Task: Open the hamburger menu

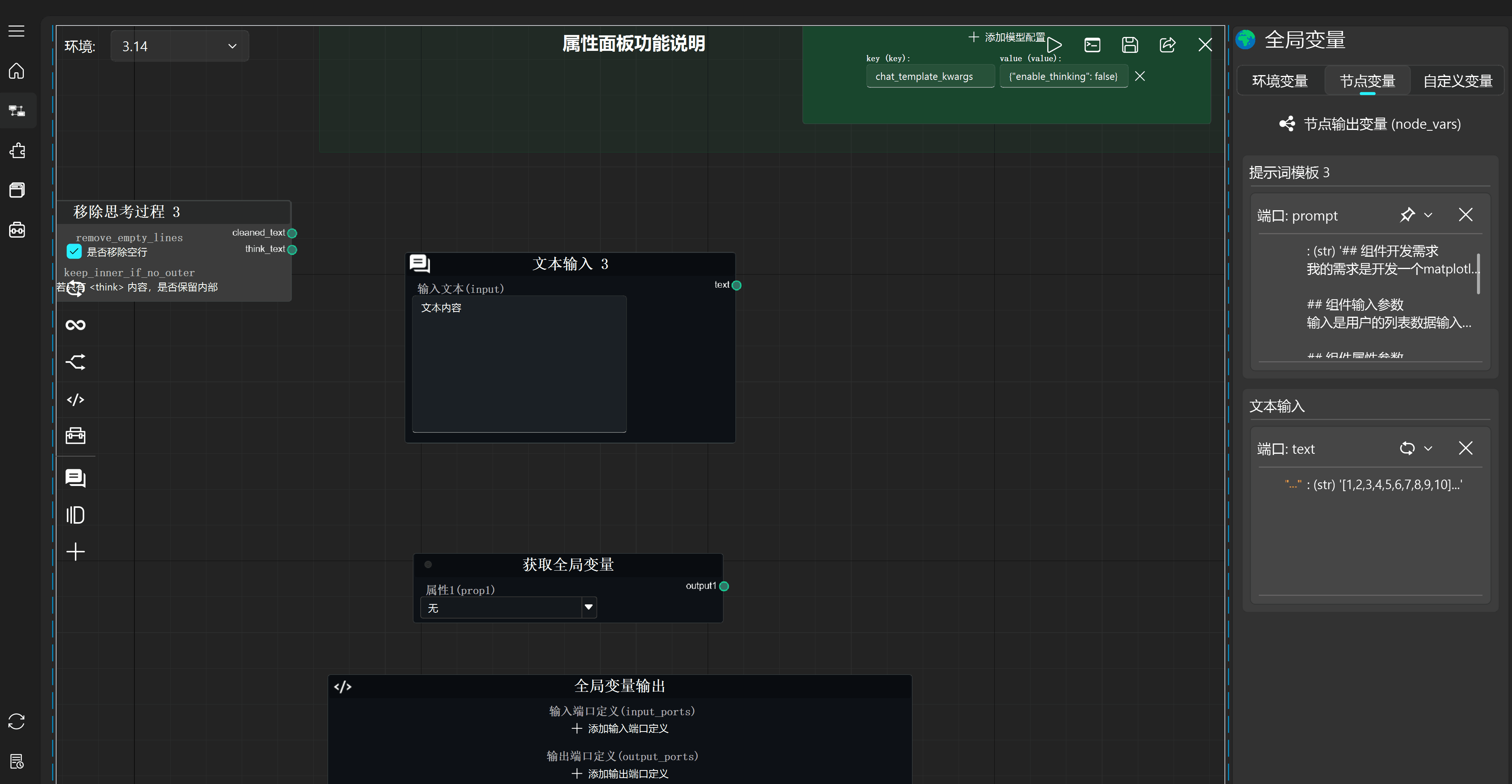Action: [16, 31]
